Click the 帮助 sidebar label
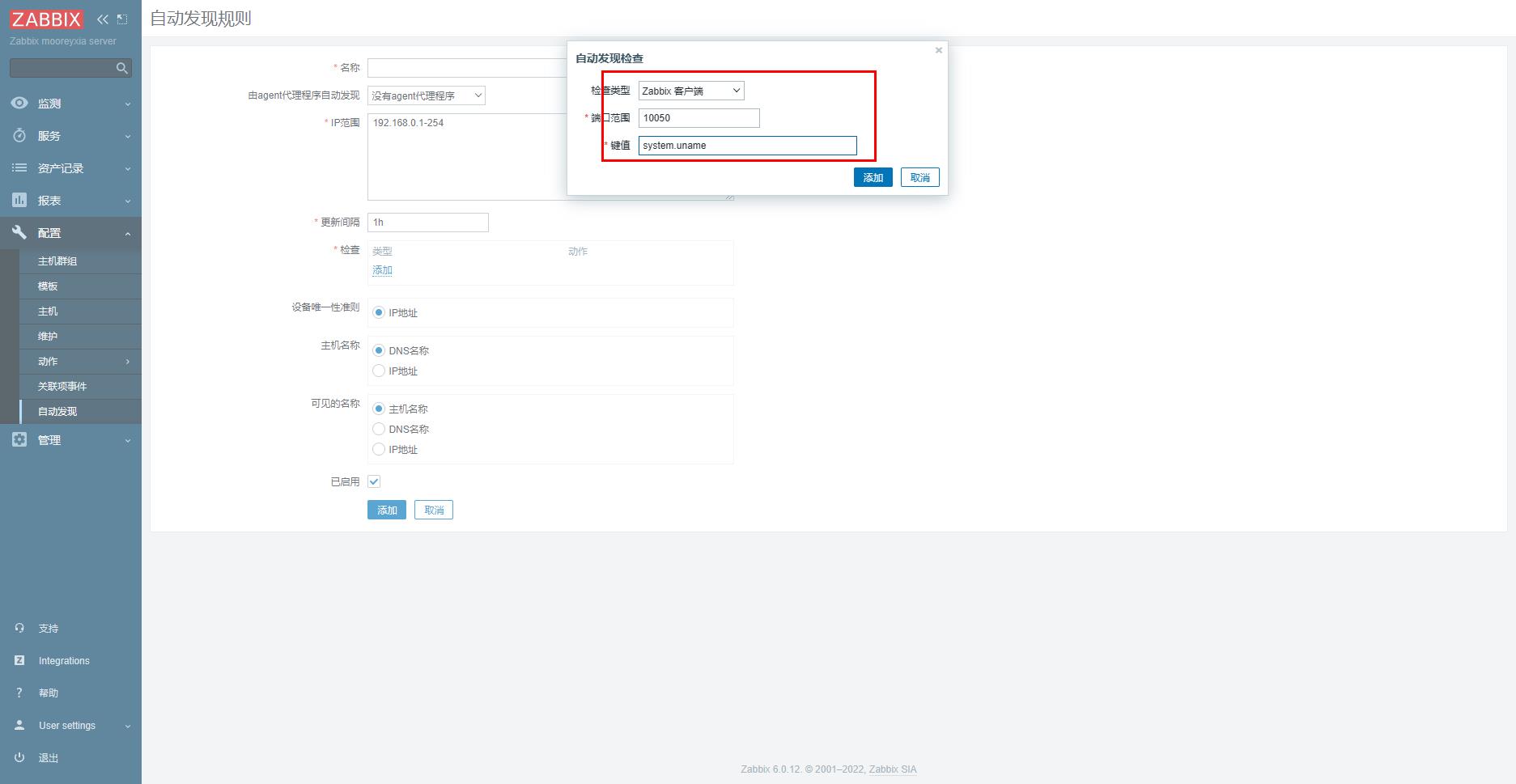 [x=49, y=693]
